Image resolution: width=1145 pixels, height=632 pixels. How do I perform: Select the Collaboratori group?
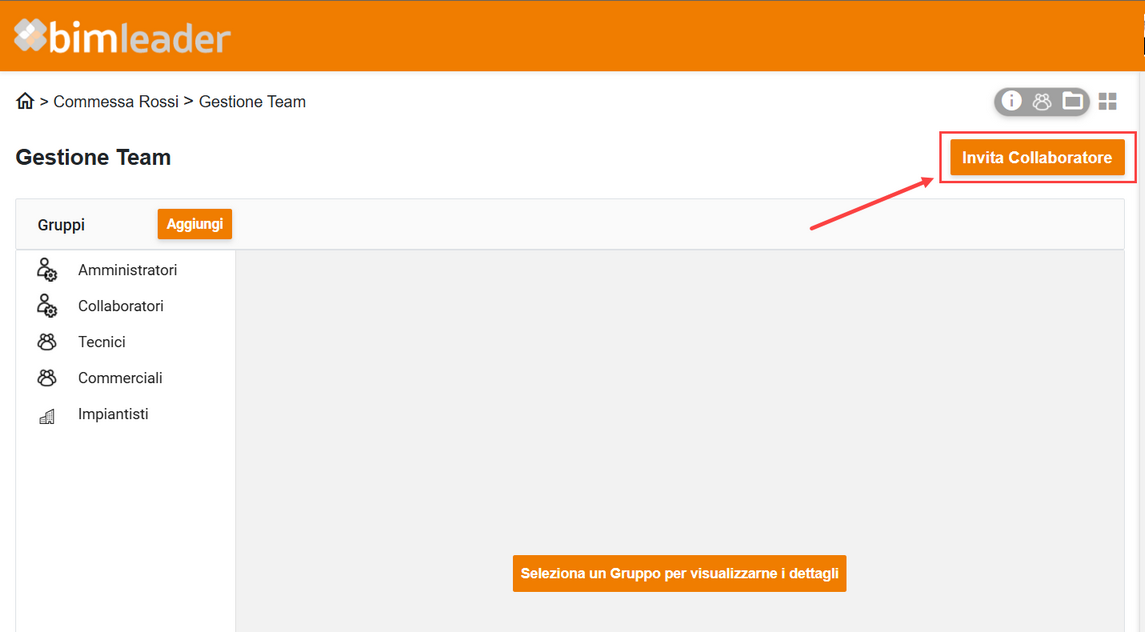click(x=126, y=305)
